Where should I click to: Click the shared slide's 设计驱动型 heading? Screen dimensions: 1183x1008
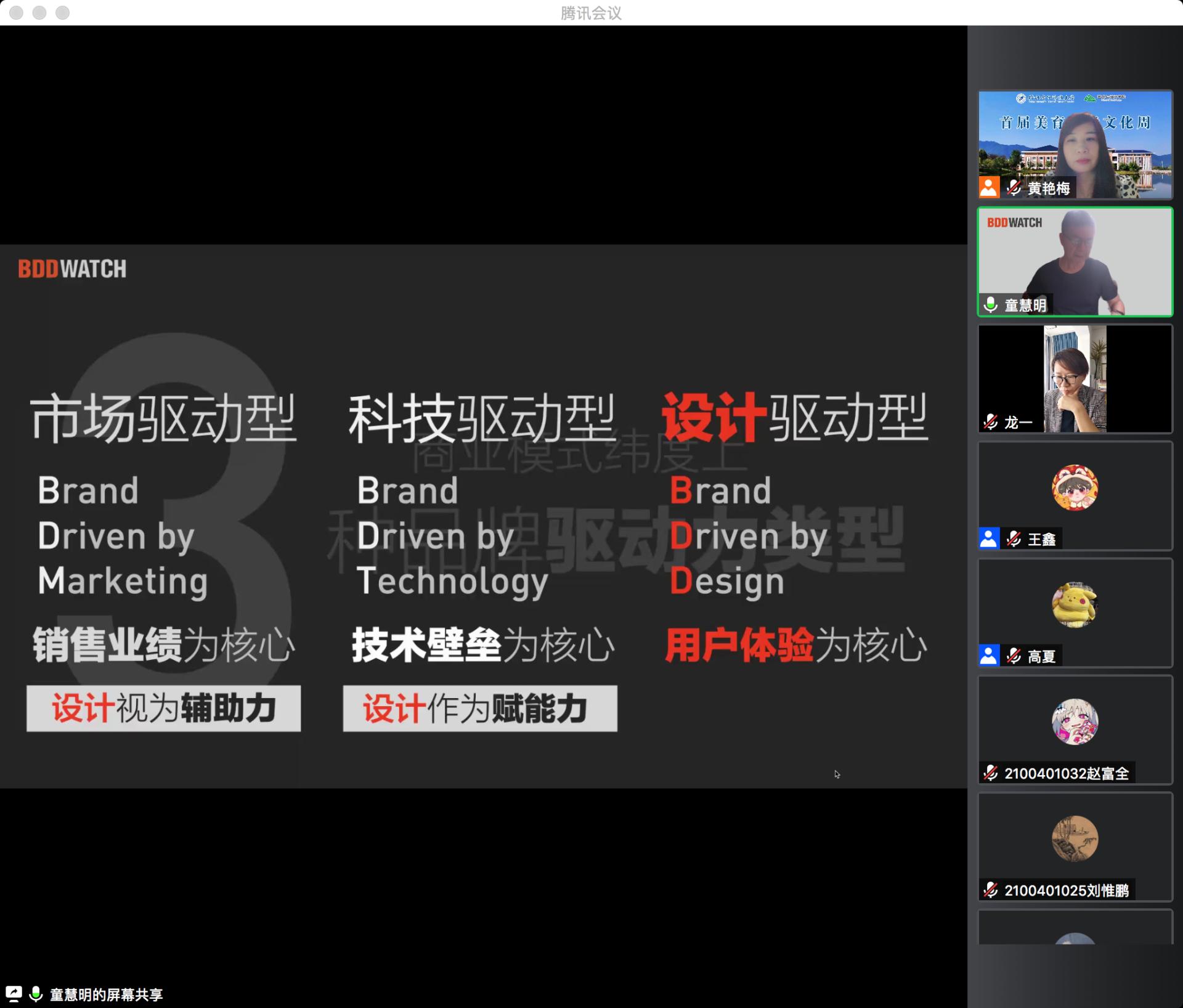[x=794, y=418]
